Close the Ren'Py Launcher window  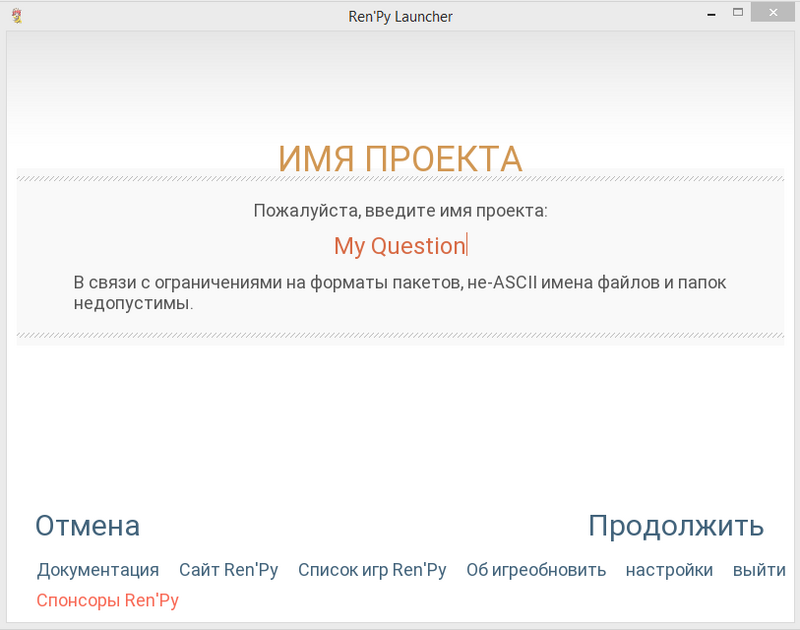coord(774,13)
